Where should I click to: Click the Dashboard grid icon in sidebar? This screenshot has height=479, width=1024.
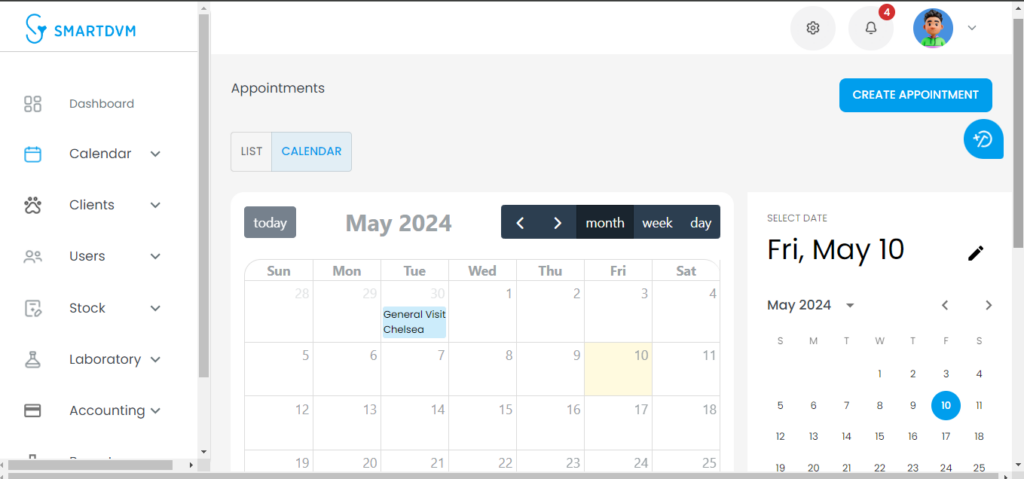tap(33, 104)
